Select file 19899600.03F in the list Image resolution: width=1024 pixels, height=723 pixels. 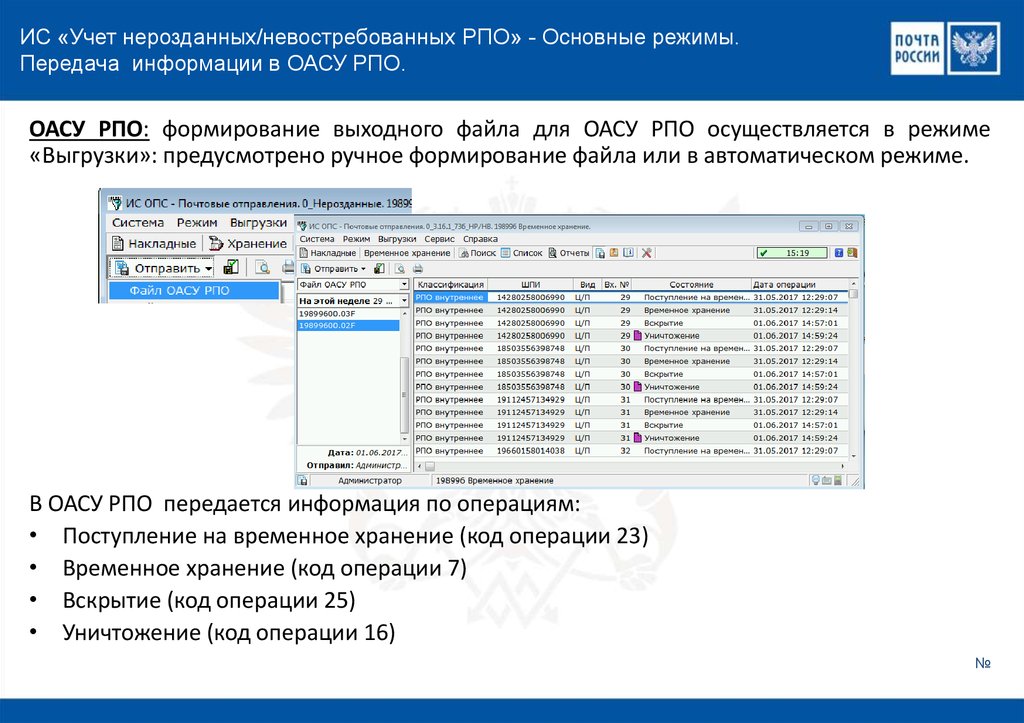[x=329, y=314]
